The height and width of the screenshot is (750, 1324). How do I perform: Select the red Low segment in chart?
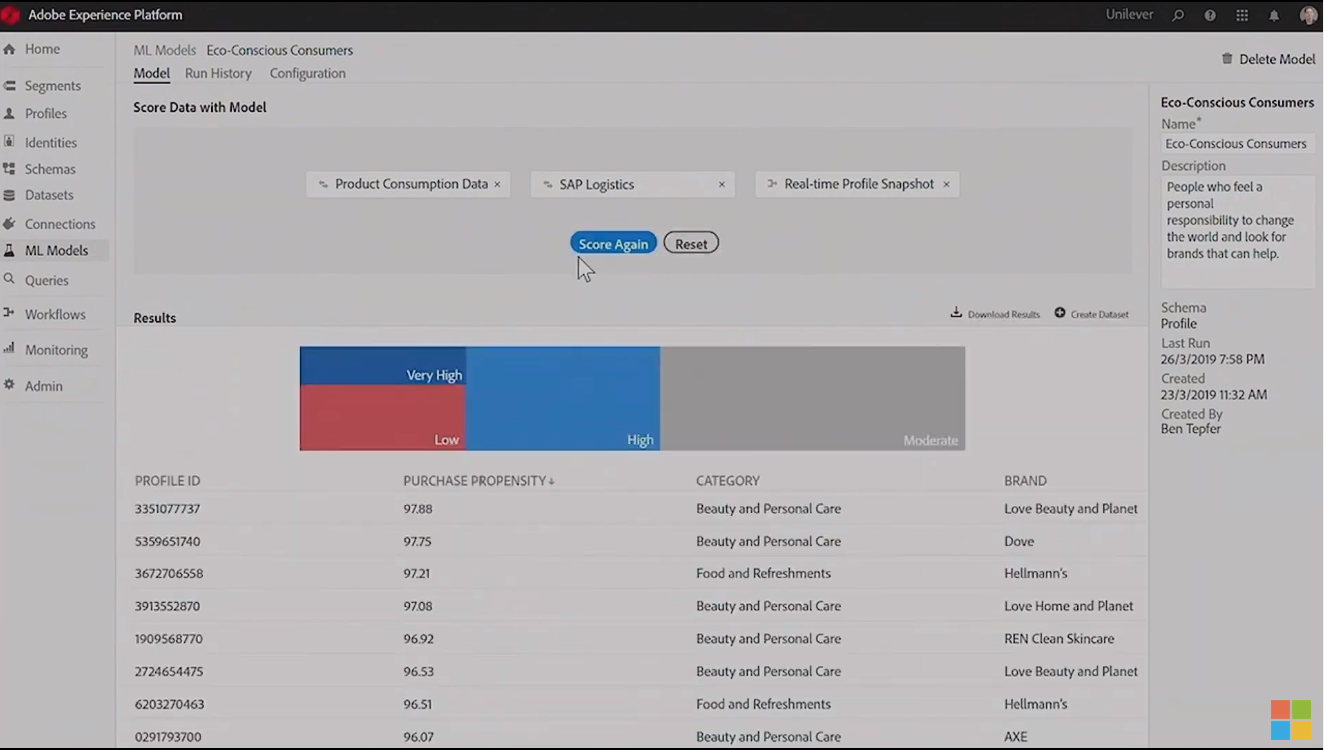coord(382,418)
